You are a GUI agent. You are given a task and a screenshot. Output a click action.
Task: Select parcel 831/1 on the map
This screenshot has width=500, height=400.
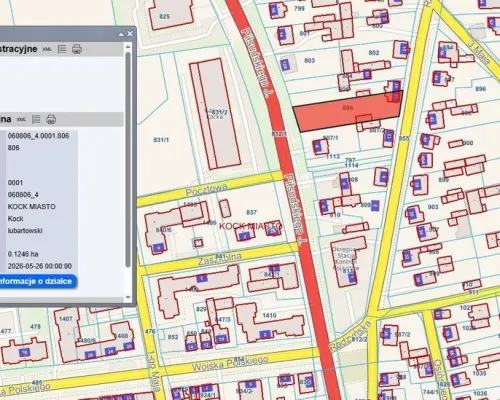[x=161, y=140]
